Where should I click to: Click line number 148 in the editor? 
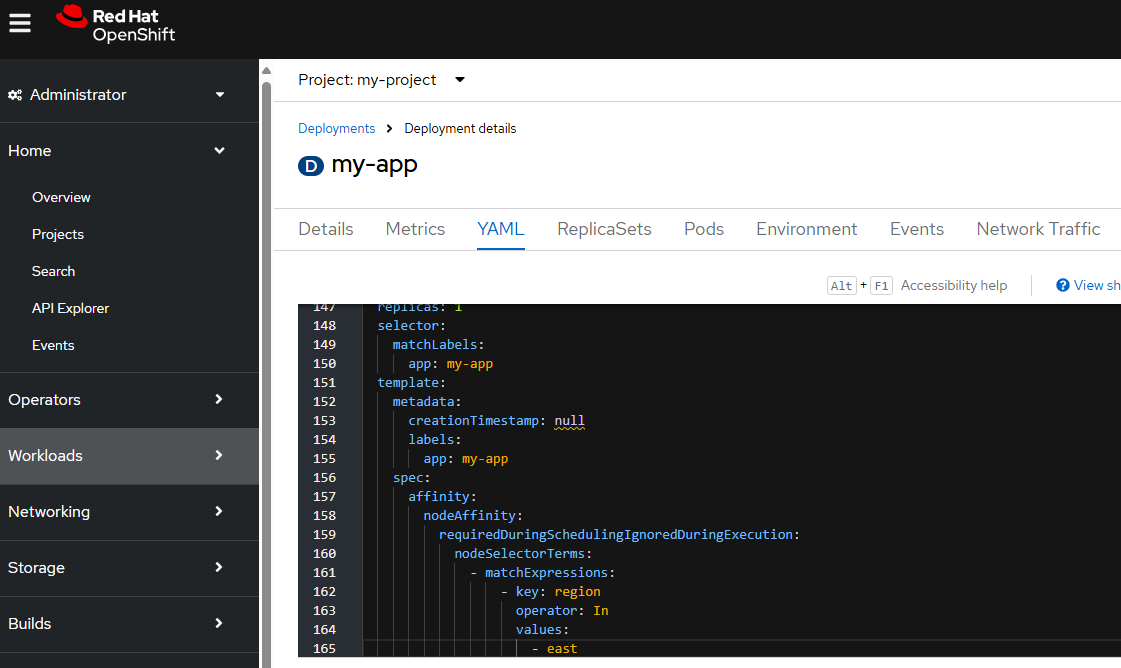[325, 325]
